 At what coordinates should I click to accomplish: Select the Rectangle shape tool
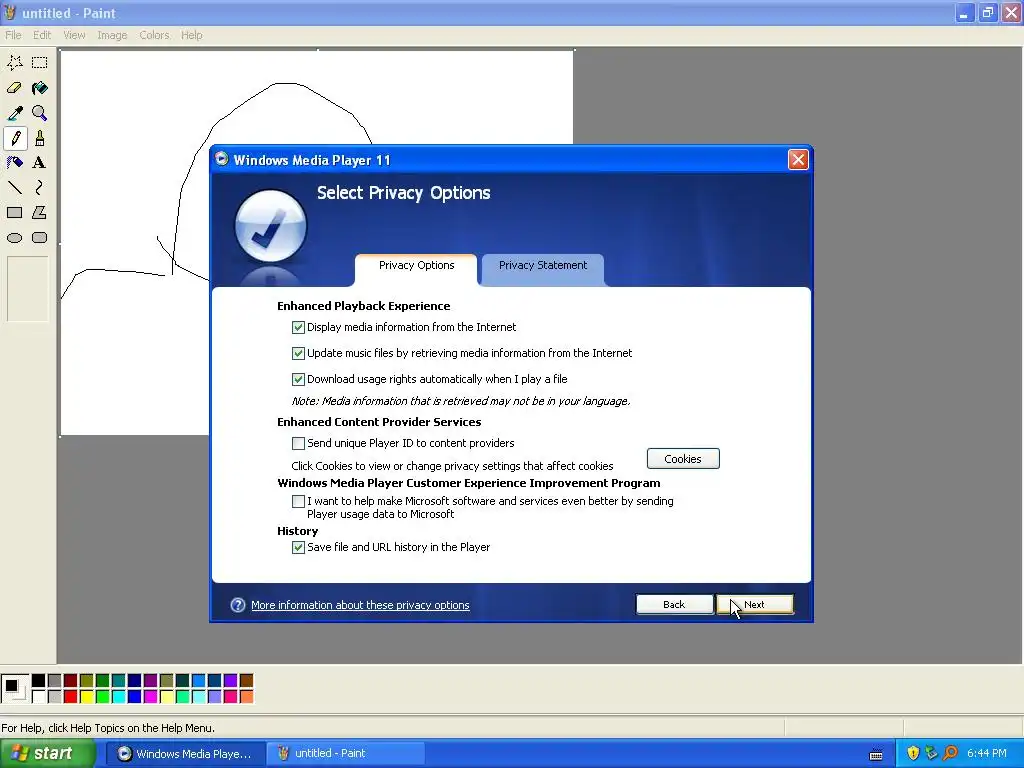pyautogui.click(x=15, y=213)
